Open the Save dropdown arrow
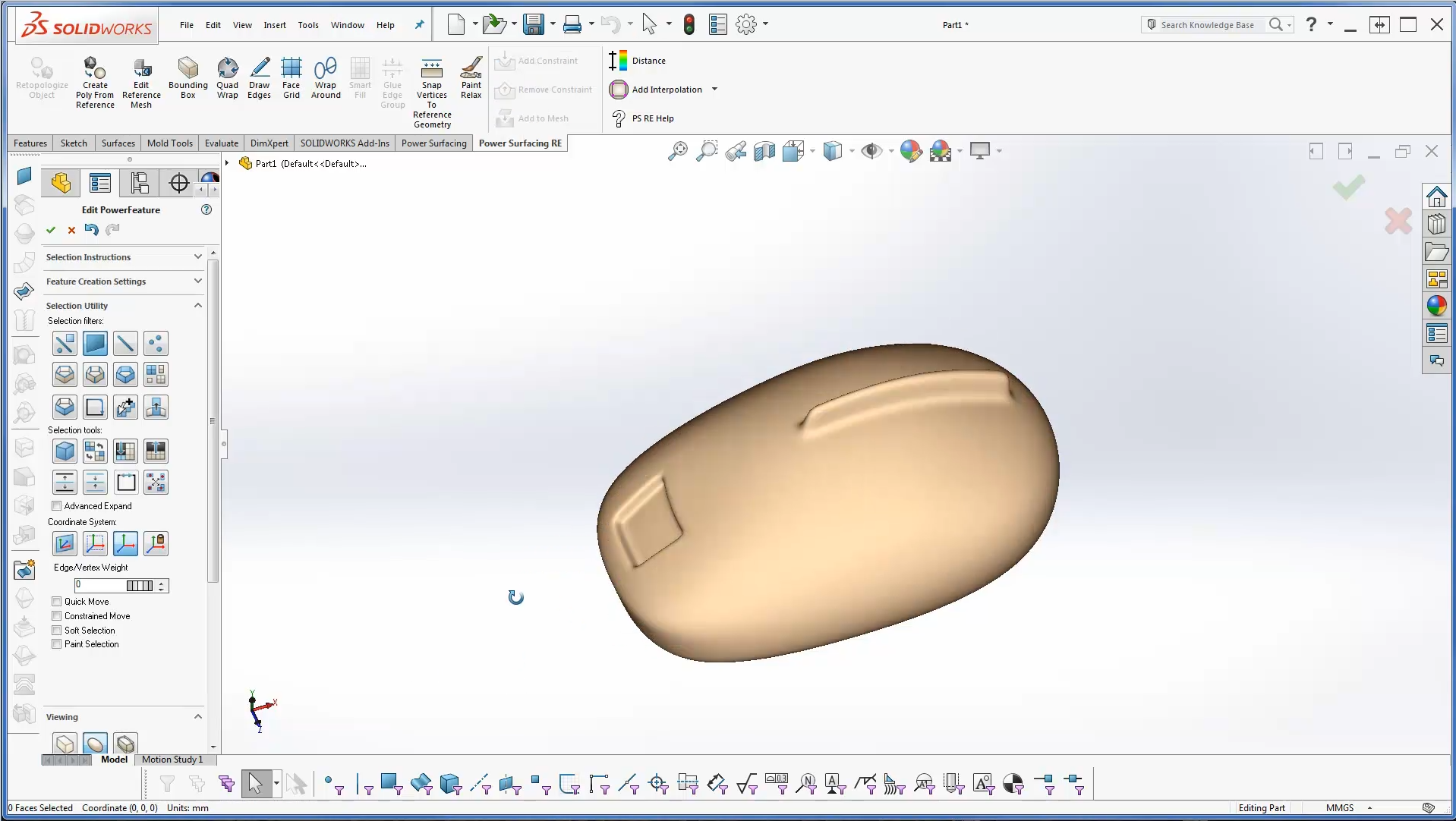Screen dimensions: 1456x821 click(x=553, y=24)
